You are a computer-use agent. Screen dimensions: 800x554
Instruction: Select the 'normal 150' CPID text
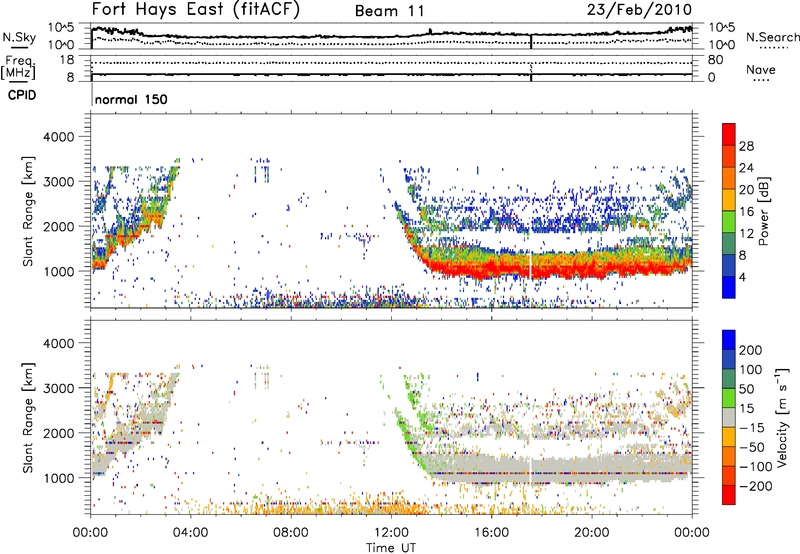(131, 99)
